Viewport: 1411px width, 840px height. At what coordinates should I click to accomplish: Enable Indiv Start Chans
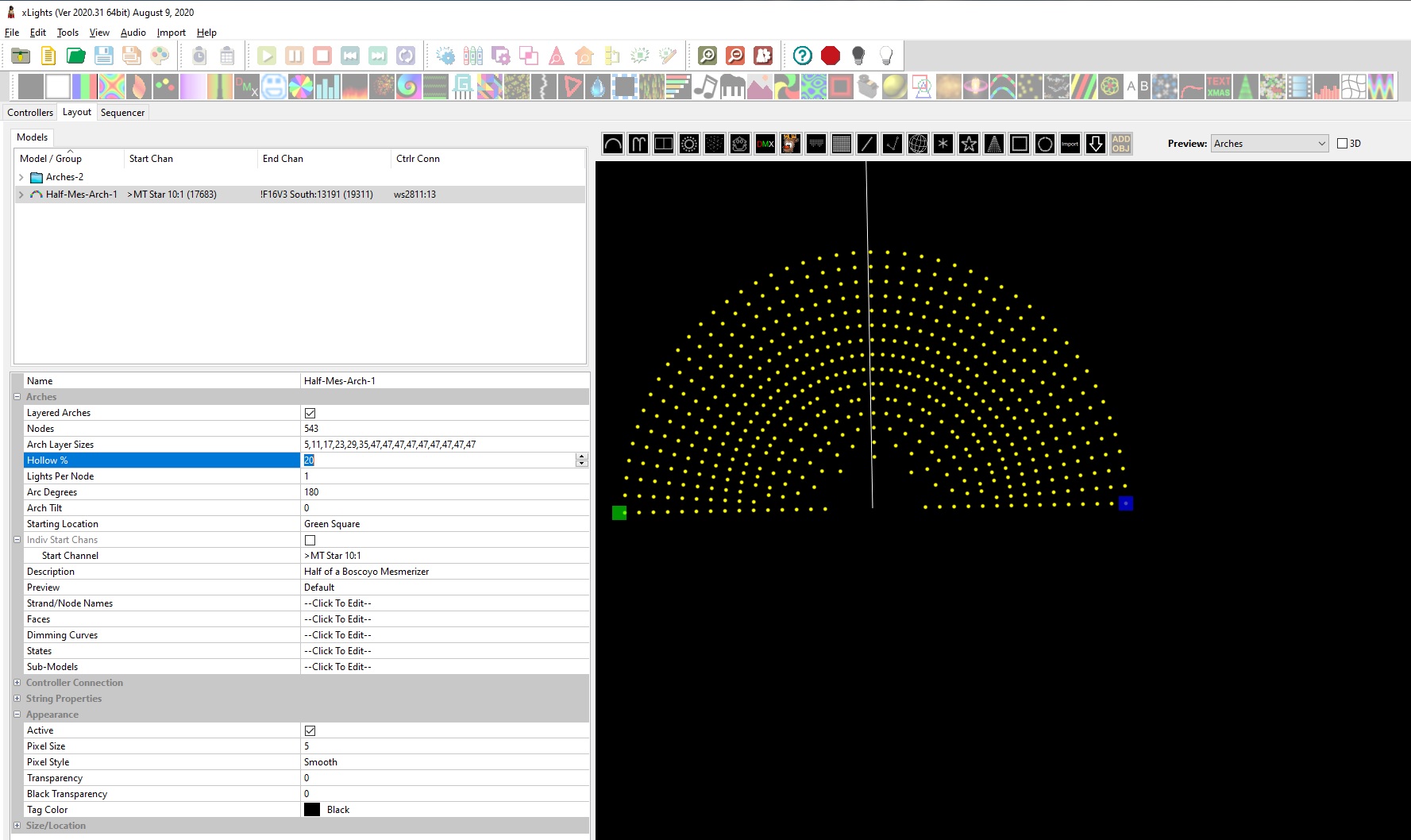[x=310, y=540]
